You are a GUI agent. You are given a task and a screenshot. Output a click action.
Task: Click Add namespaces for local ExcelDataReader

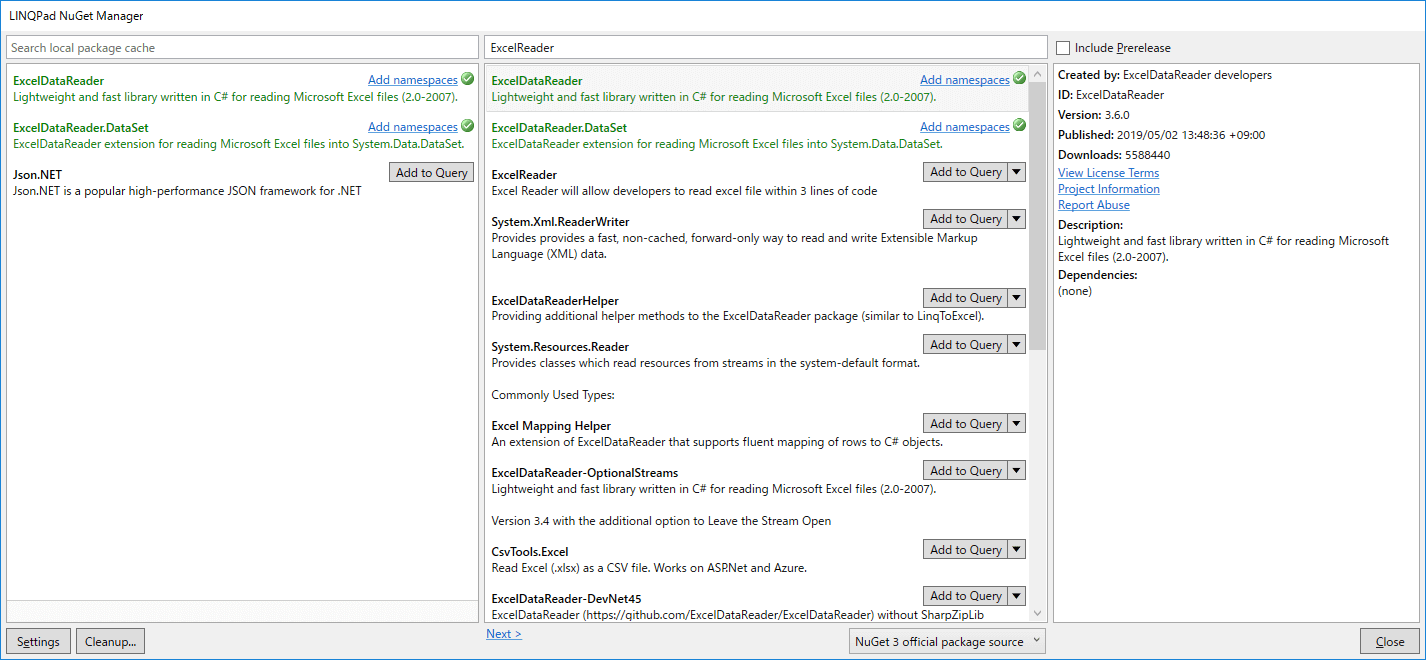point(413,80)
